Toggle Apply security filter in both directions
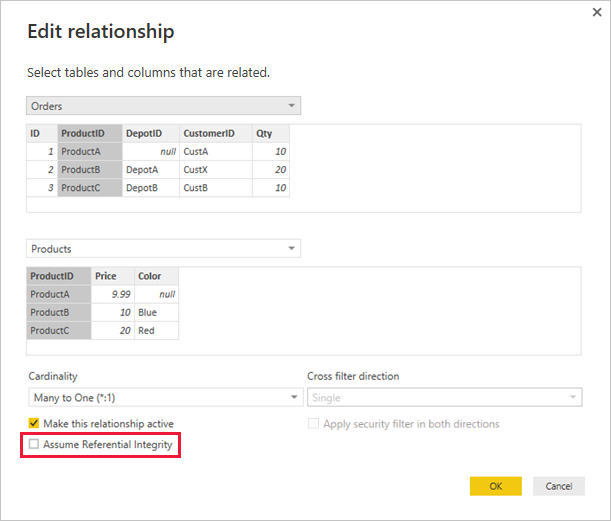 click(x=314, y=424)
